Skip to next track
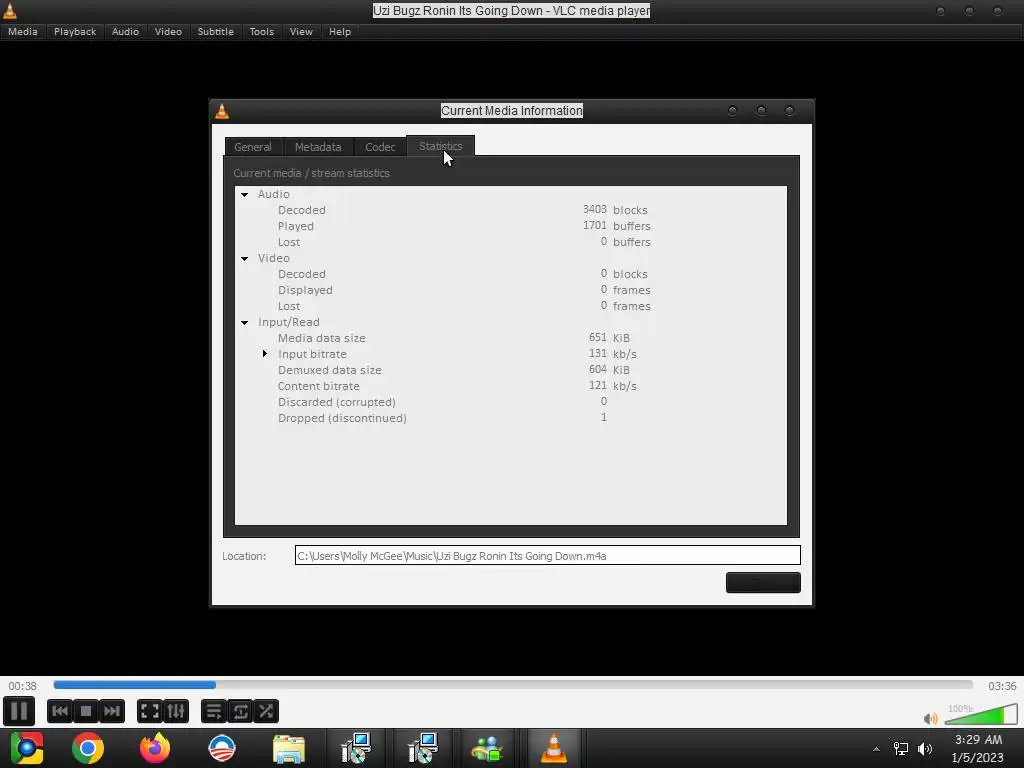The image size is (1024, 768). (112, 711)
